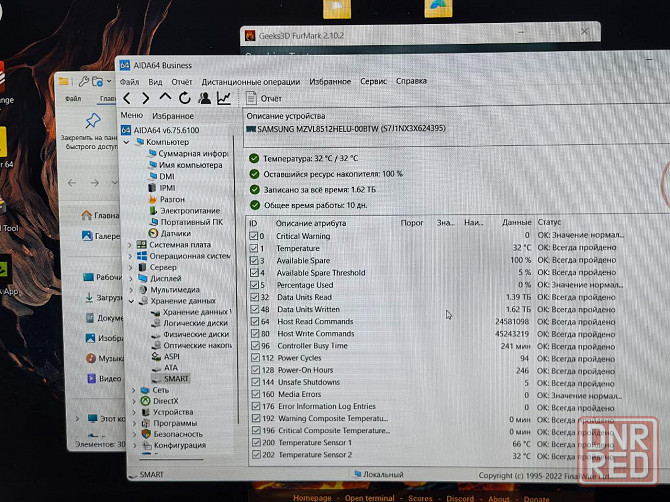Toggle the Temperature attribute checkbox, ID 1
Screen dimensions: 670x502
point(253,248)
